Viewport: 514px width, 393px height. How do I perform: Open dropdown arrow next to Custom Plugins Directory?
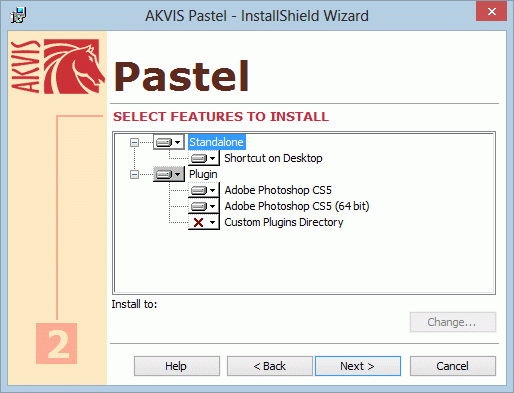213,222
